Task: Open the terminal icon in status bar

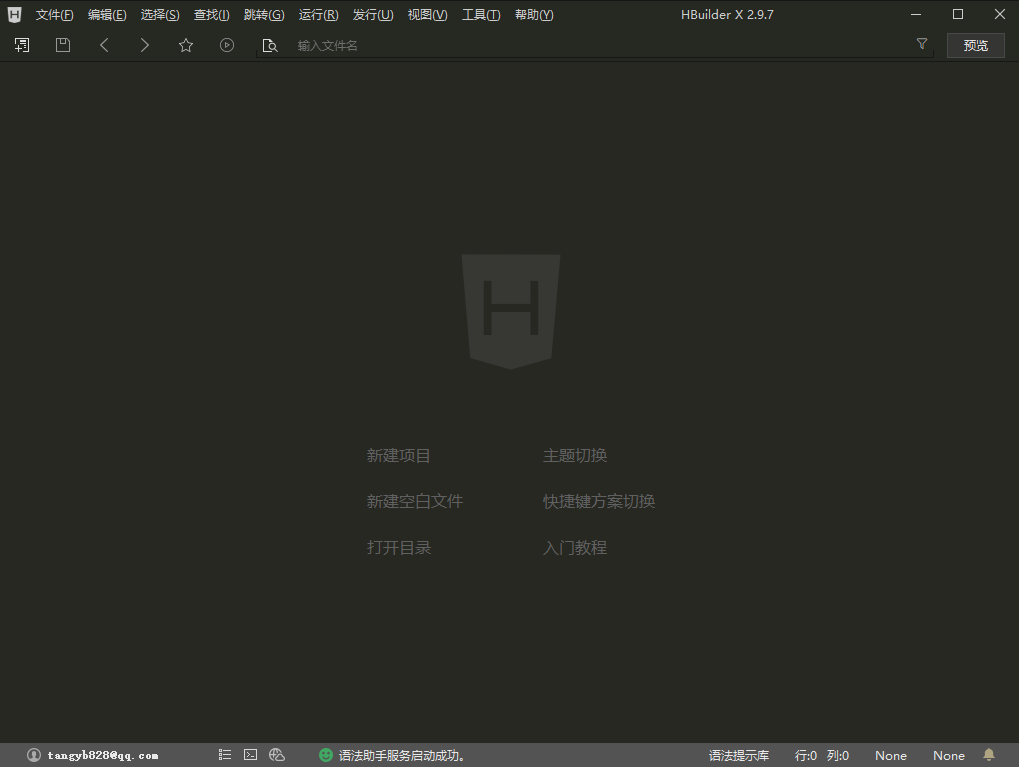Action: pyautogui.click(x=251, y=755)
